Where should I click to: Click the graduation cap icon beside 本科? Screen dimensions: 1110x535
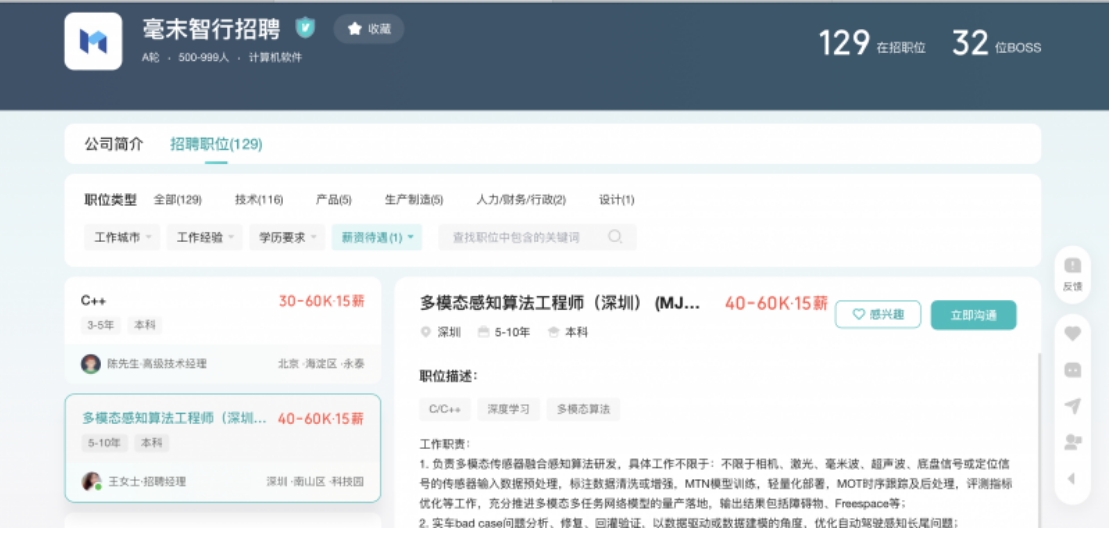pos(554,332)
